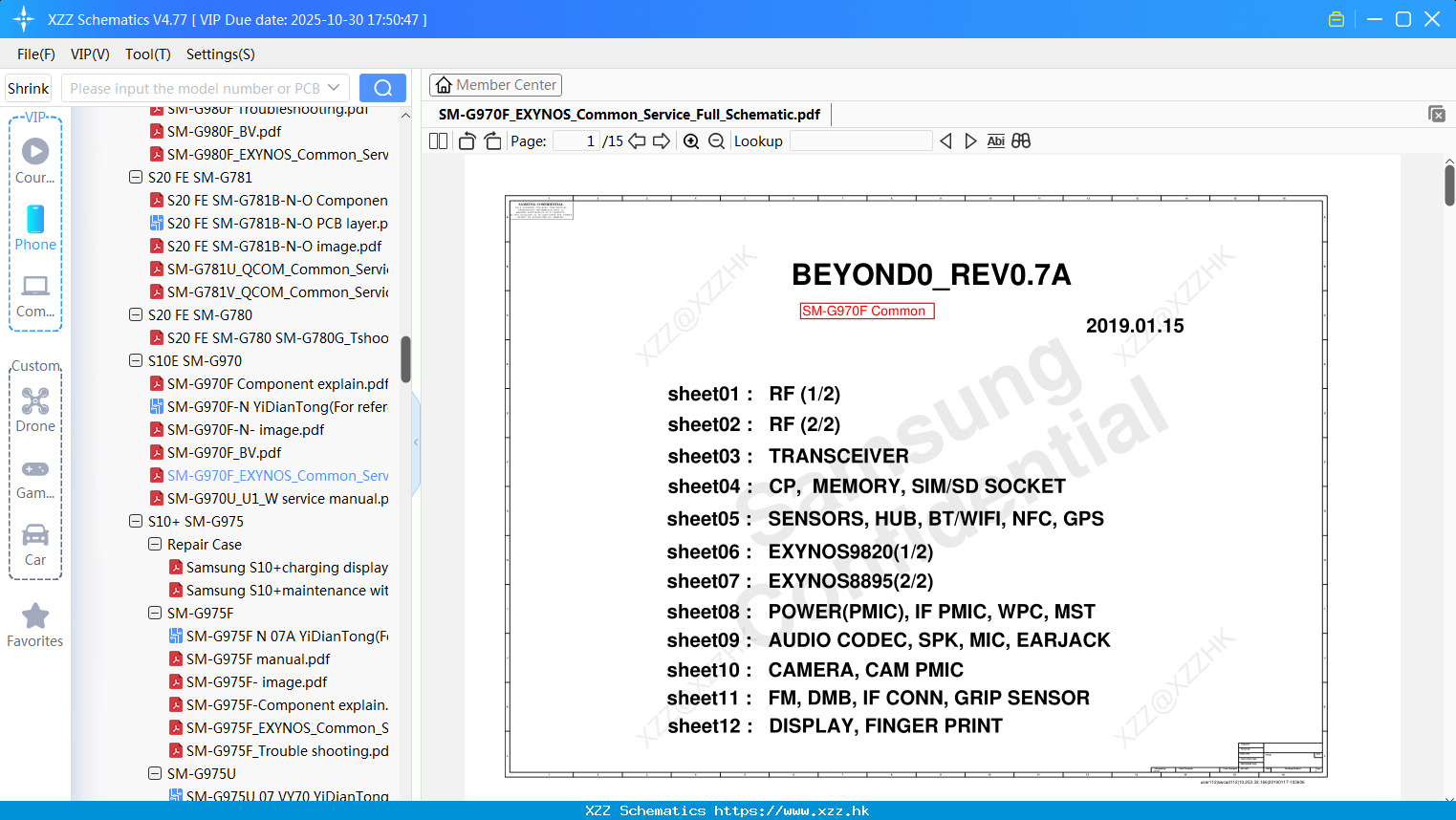Click the PDF viewer vertical scrollbar thumb

(1449, 185)
